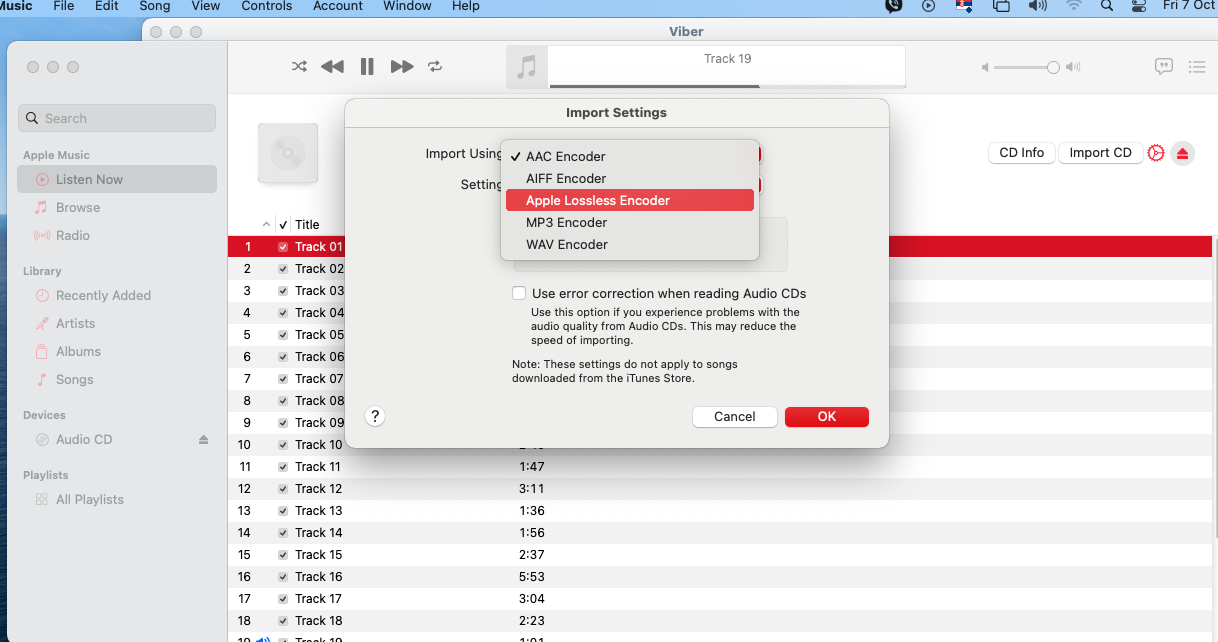Uncheck the Track 08 checkbox
This screenshot has height=642, width=1218.
283,400
